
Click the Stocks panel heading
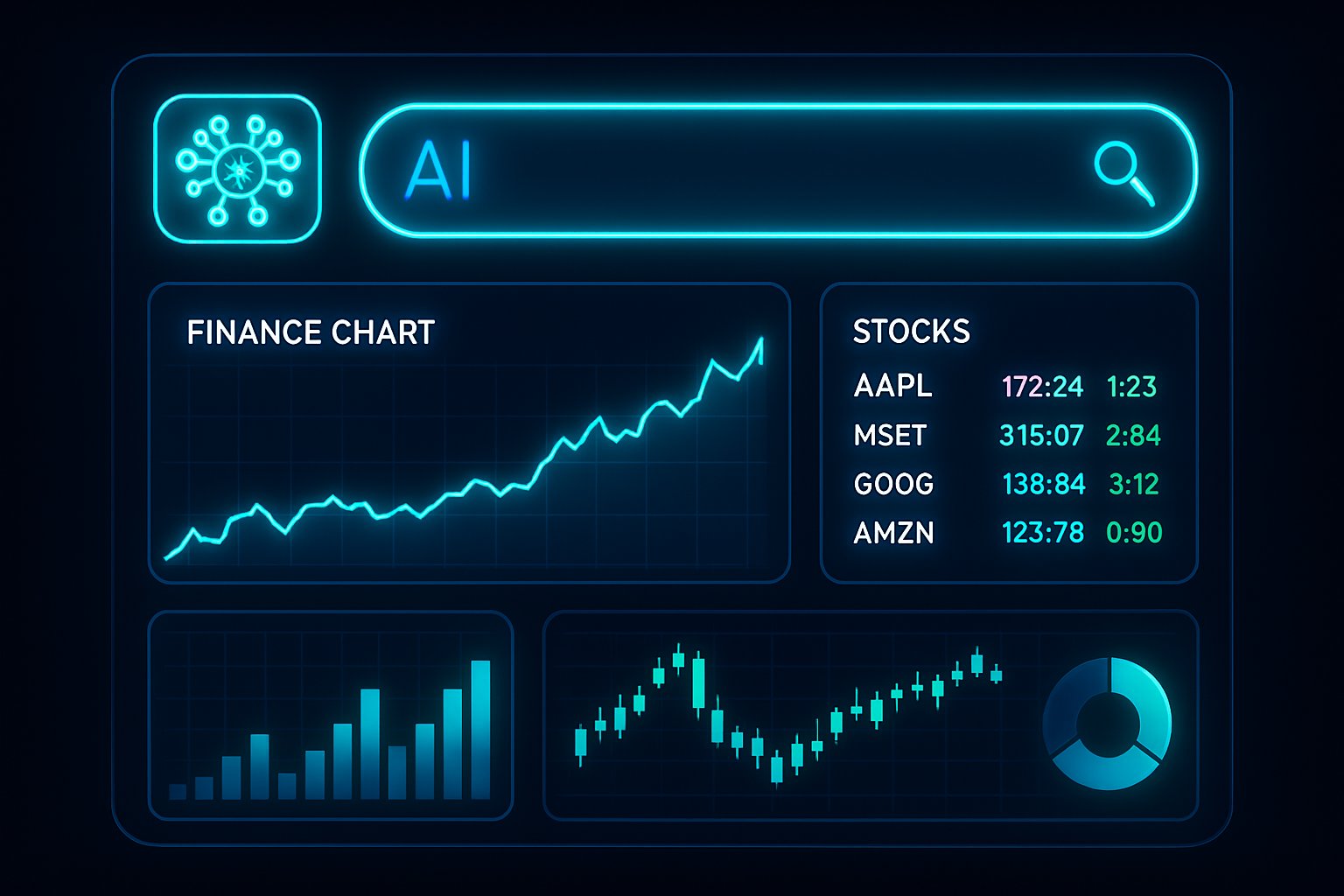pos(911,332)
